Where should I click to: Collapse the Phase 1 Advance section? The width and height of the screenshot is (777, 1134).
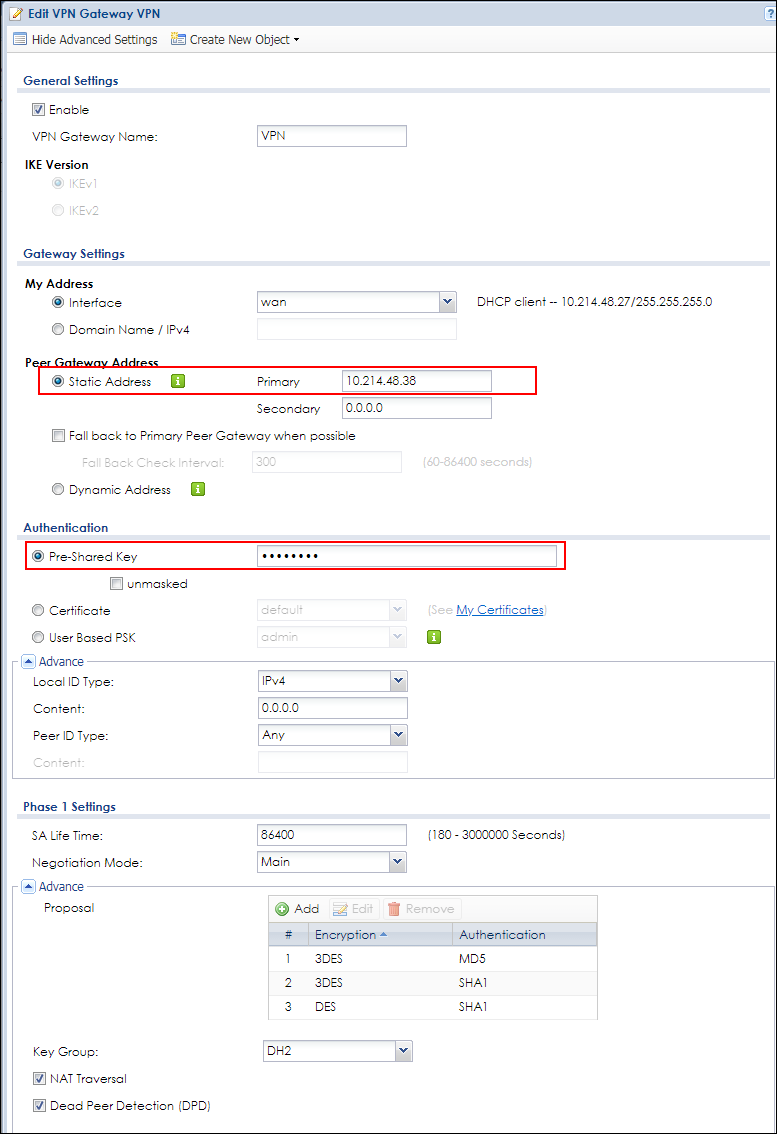[x=28, y=886]
